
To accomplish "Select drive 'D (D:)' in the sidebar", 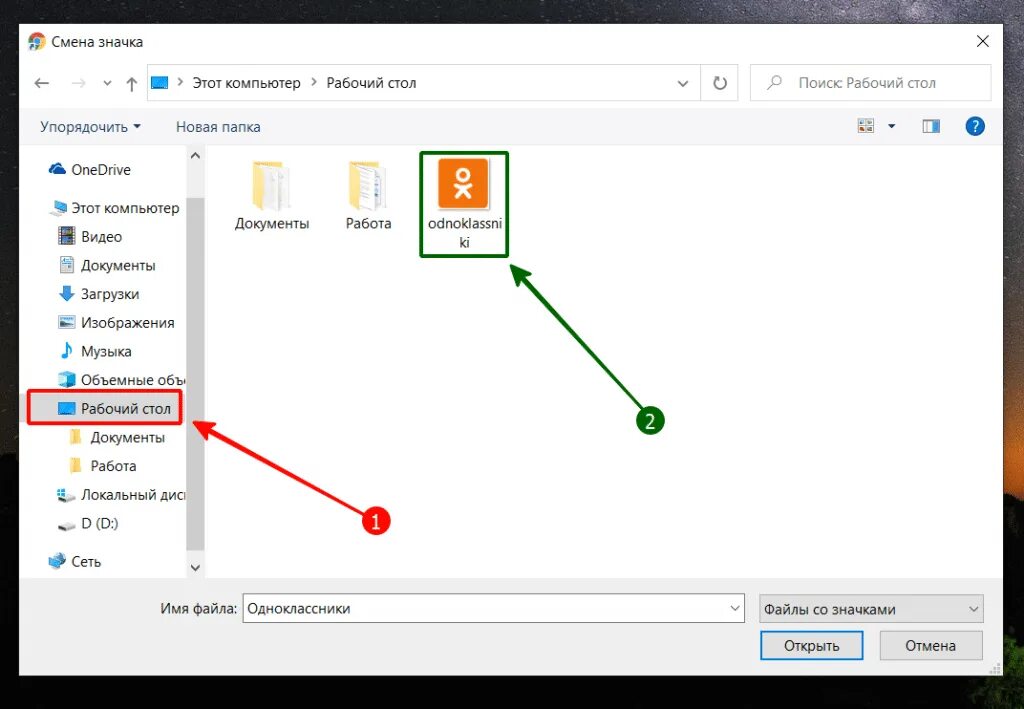I will (x=88, y=524).
